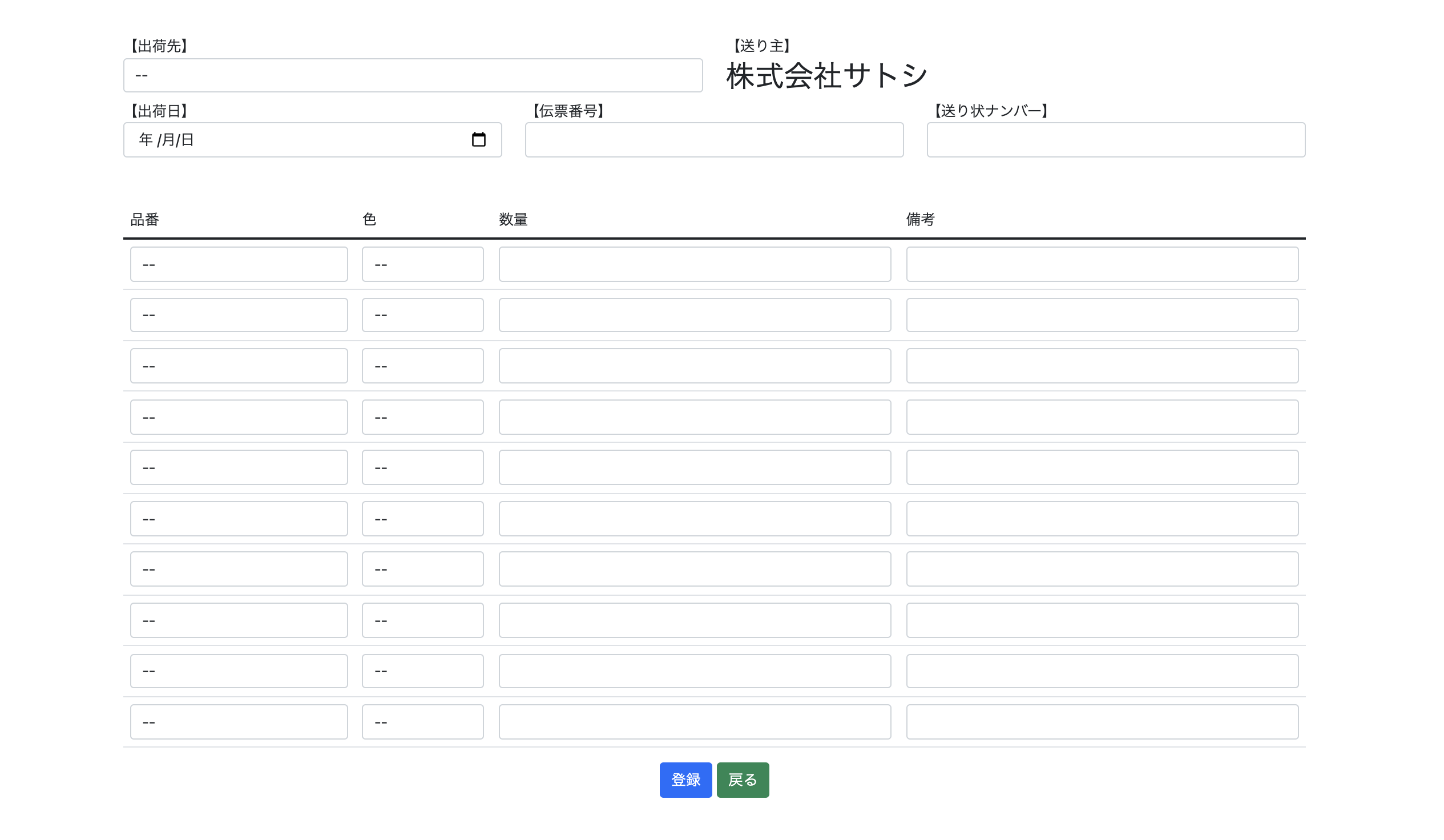The width and height of the screenshot is (1444, 840).
Task: Open the 色 dropdown in row 6
Action: (x=422, y=519)
